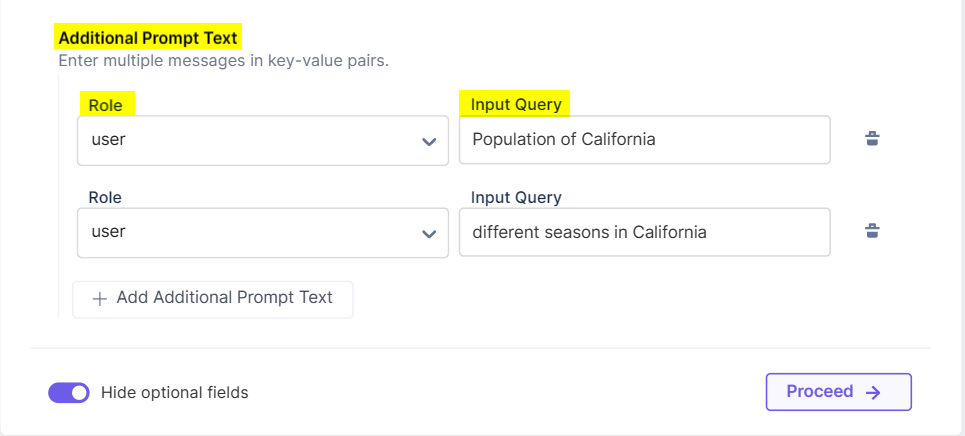
Task: Delete the Population of California prompt row
Action: tap(872, 139)
